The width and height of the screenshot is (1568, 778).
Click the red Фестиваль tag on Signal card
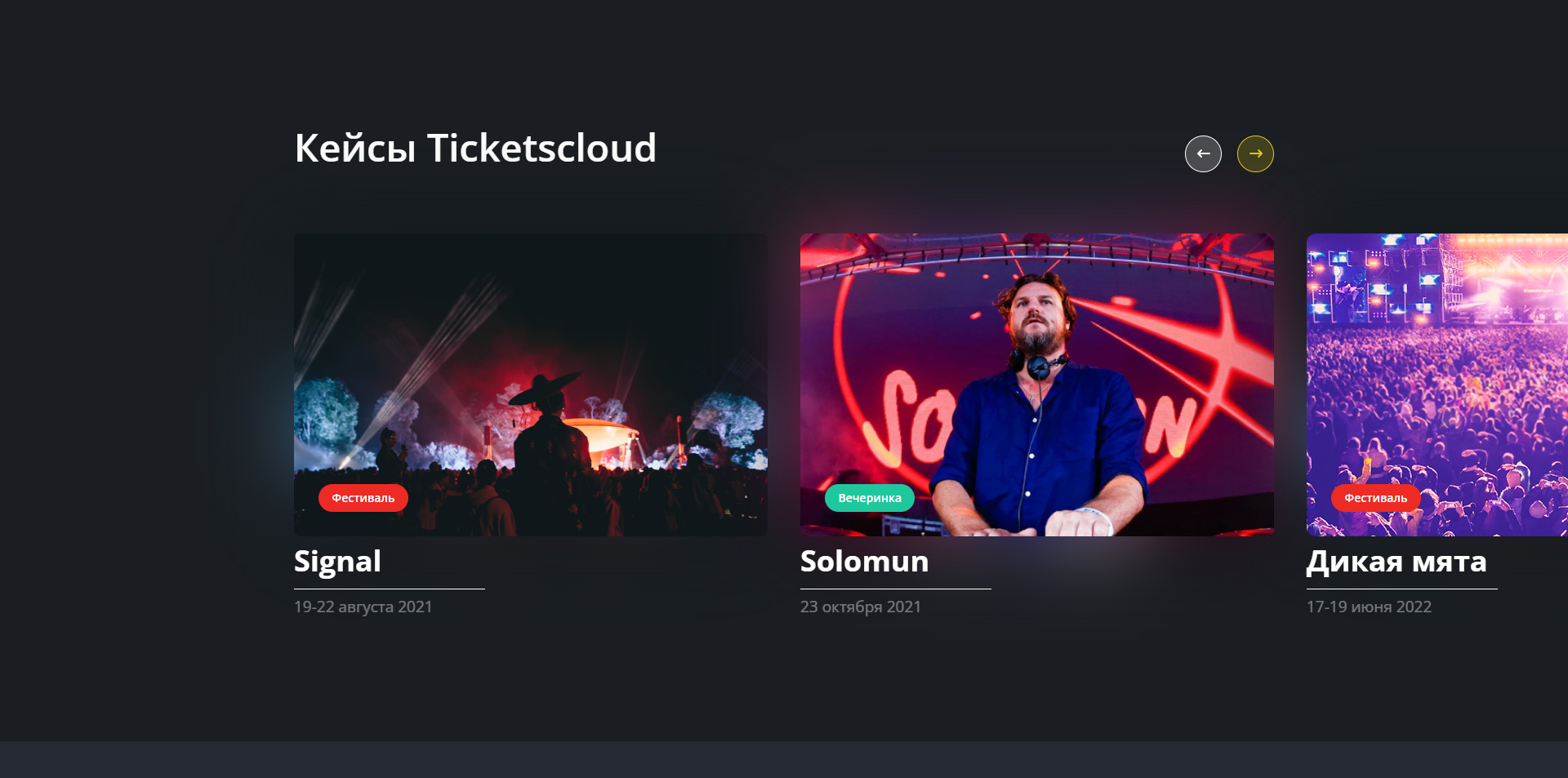click(x=363, y=498)
